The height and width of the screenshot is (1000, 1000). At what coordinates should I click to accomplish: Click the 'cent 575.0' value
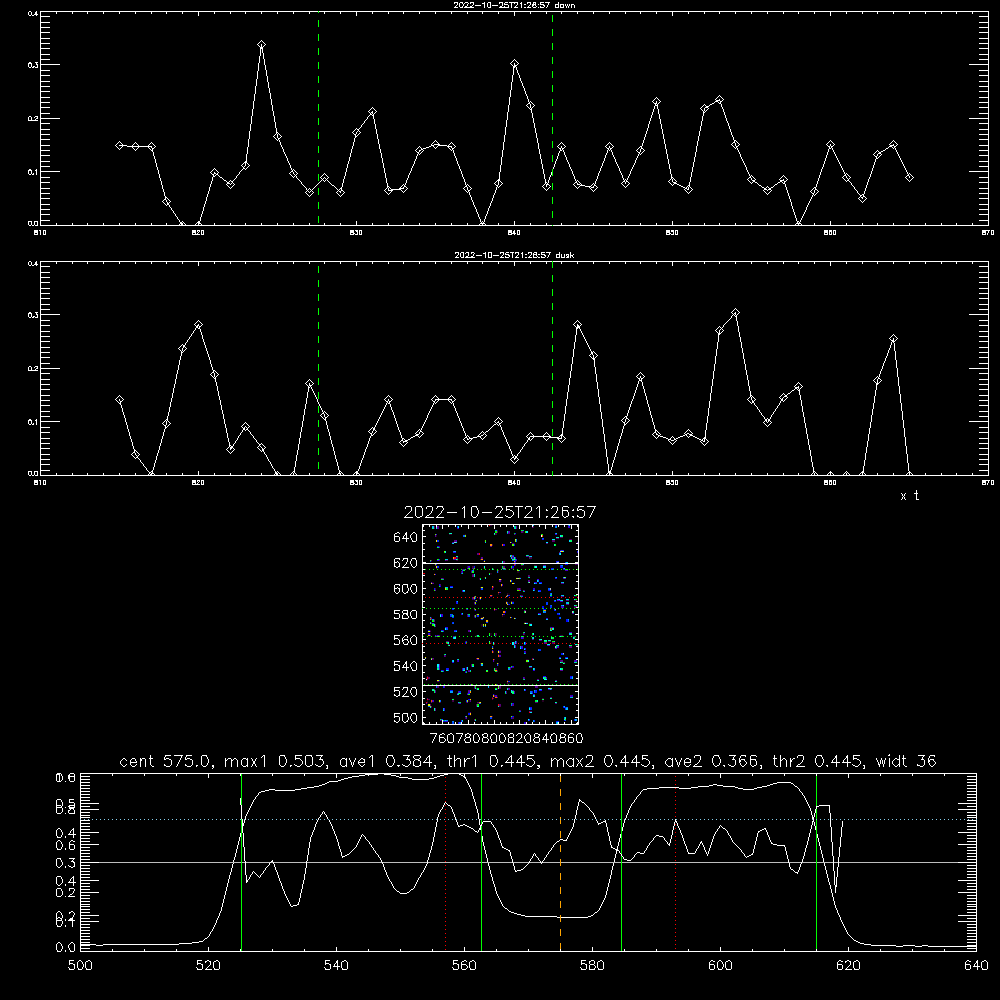pyautogui.click(x=166, y=761)
